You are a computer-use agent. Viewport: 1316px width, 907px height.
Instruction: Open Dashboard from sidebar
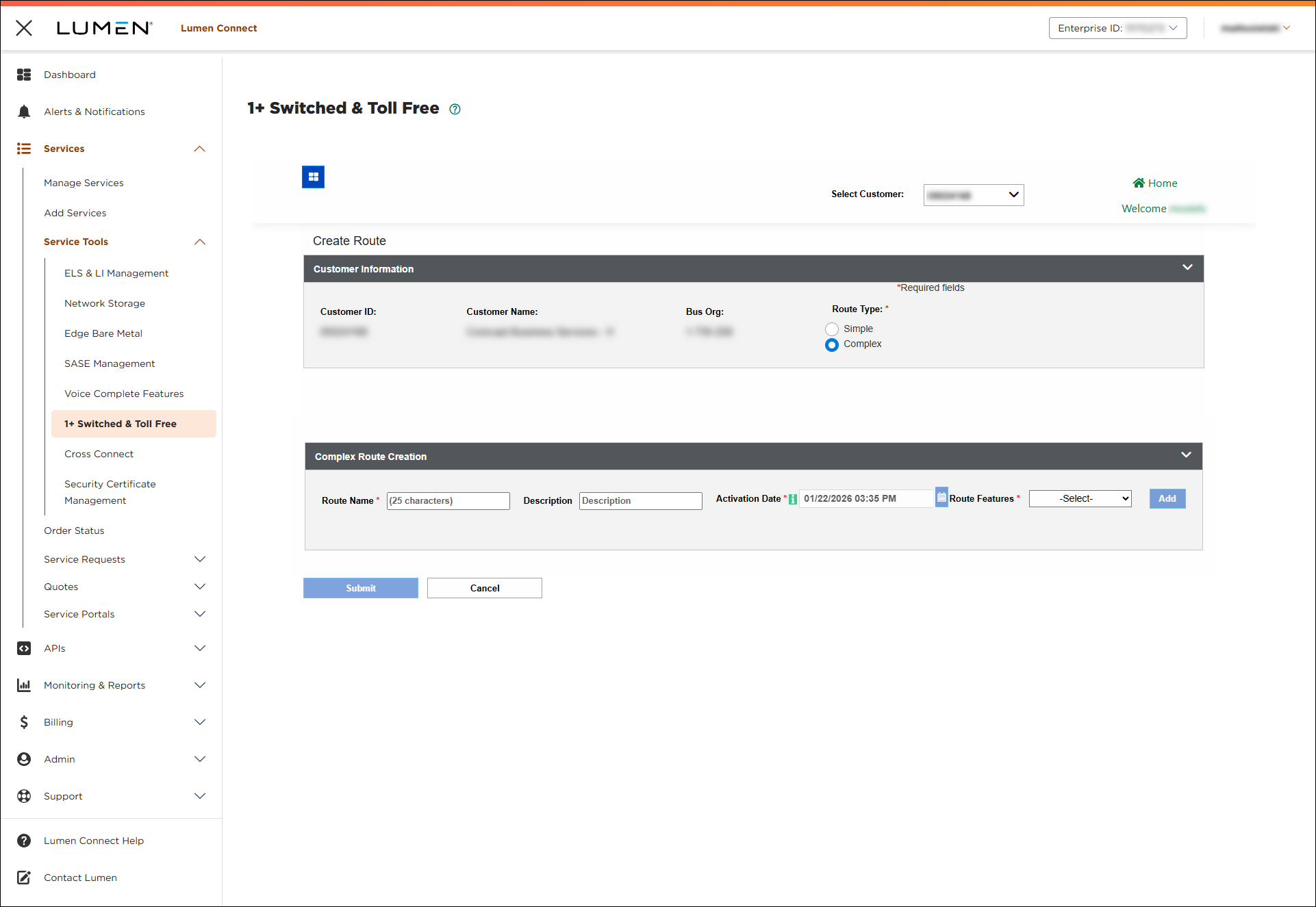pos(70,75)
